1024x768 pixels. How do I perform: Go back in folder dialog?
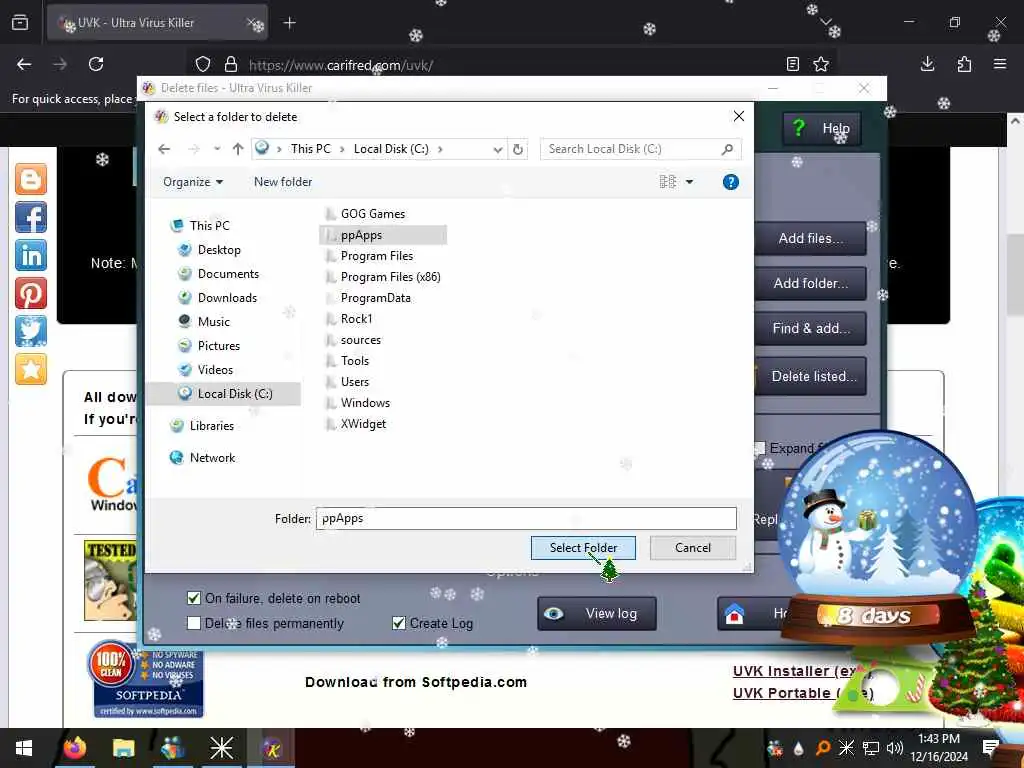coord(165,150)
